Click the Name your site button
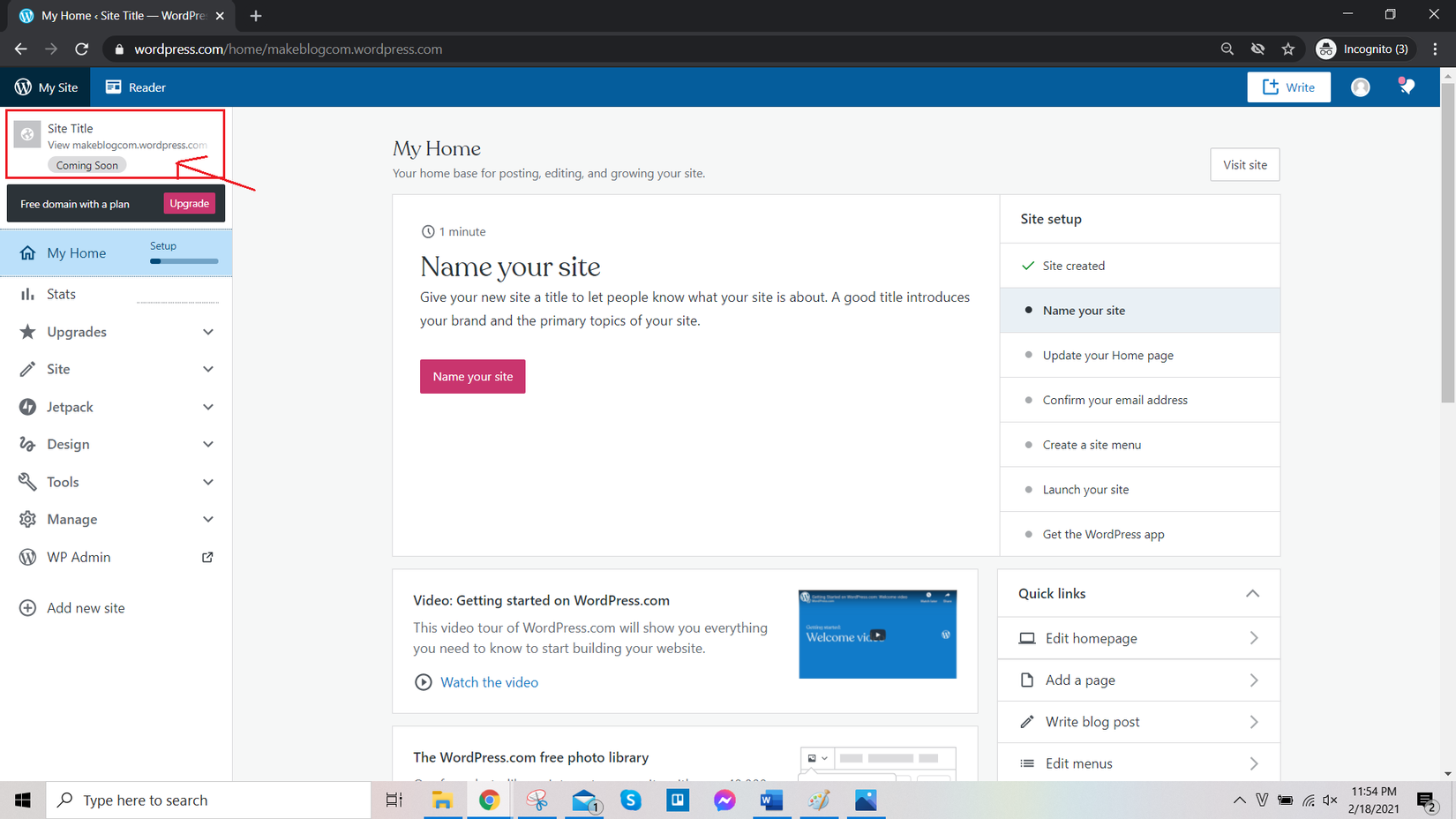Screen dimensions: 1456x819 tap(472, 376)
